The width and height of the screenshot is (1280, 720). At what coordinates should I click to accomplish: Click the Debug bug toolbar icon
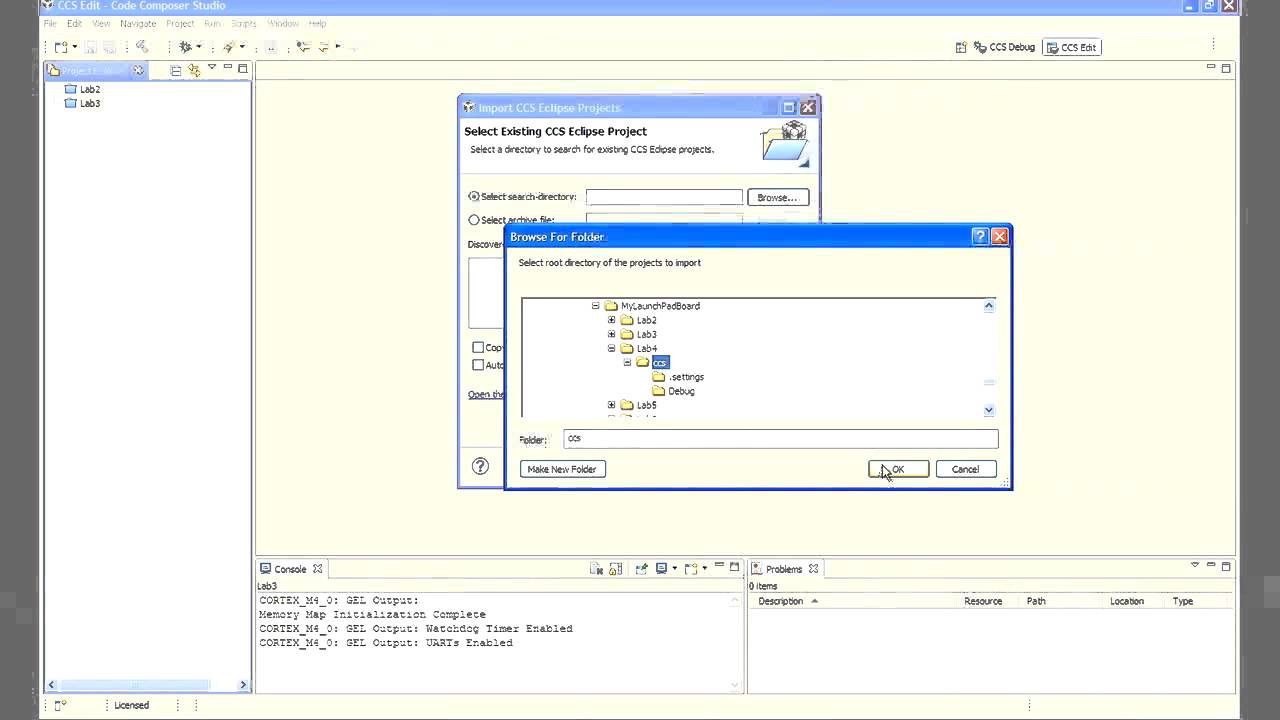point(185,47)
